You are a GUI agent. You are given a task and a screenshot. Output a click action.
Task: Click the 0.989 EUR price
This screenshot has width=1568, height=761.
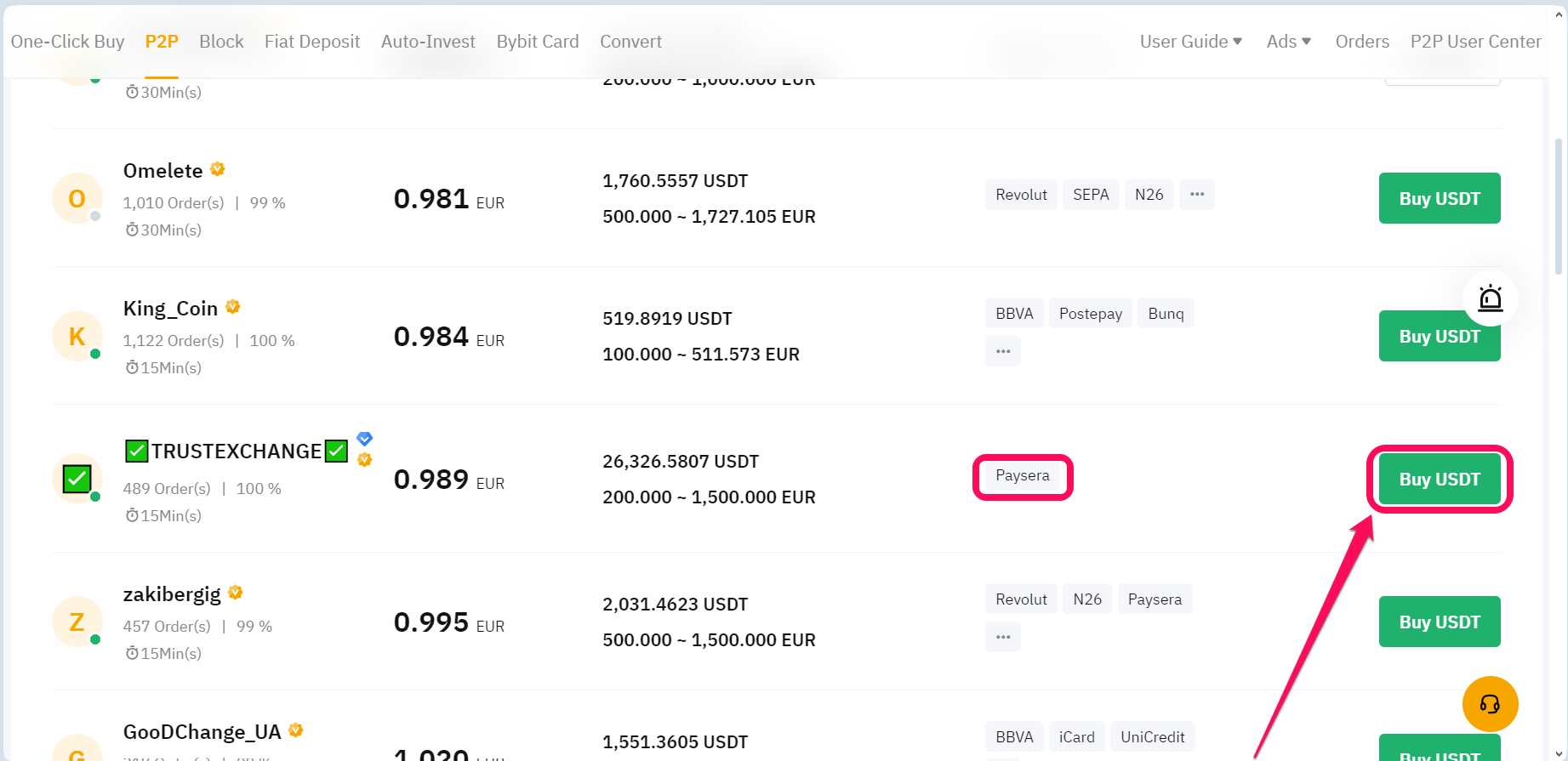pos(449,480)
